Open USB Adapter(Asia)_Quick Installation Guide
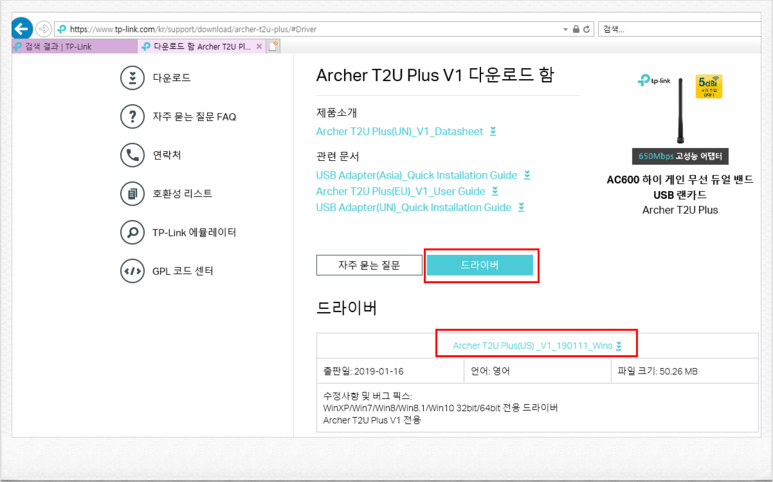773x482 pixels. (x=417, y=175)
